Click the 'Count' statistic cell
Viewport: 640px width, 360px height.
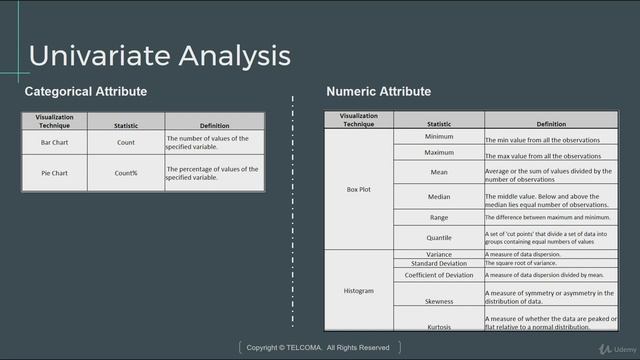click(126, 142)
